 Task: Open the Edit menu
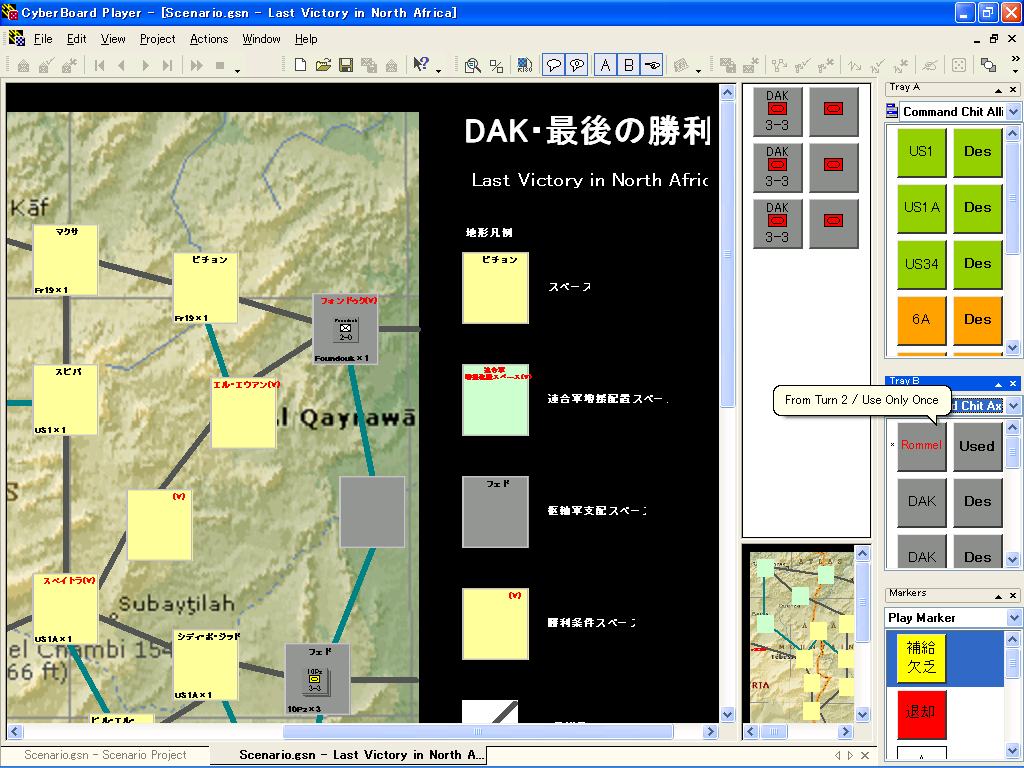pos(76,39)
